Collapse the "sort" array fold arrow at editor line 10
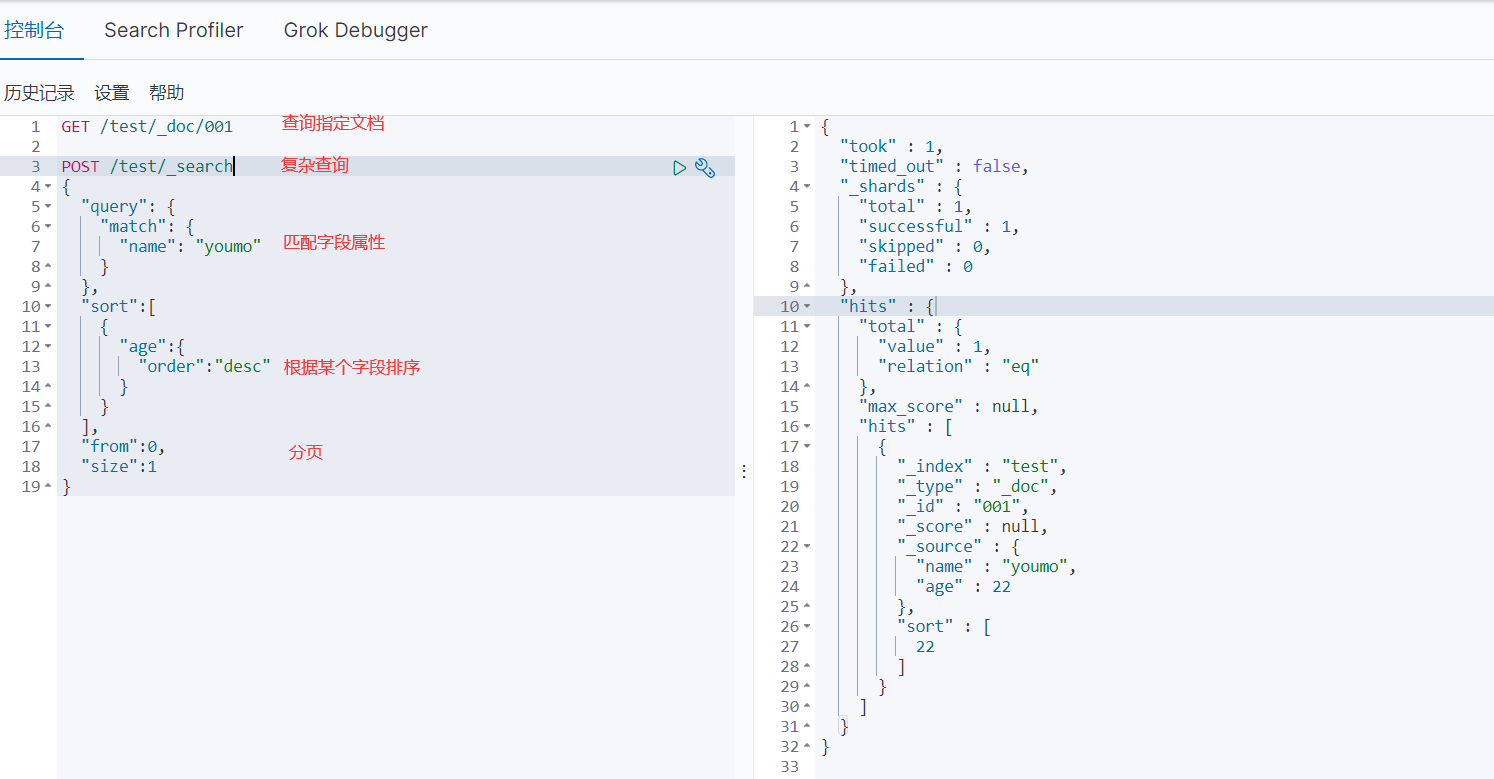Screen dimensions: 1494x779 pos(48,307)
